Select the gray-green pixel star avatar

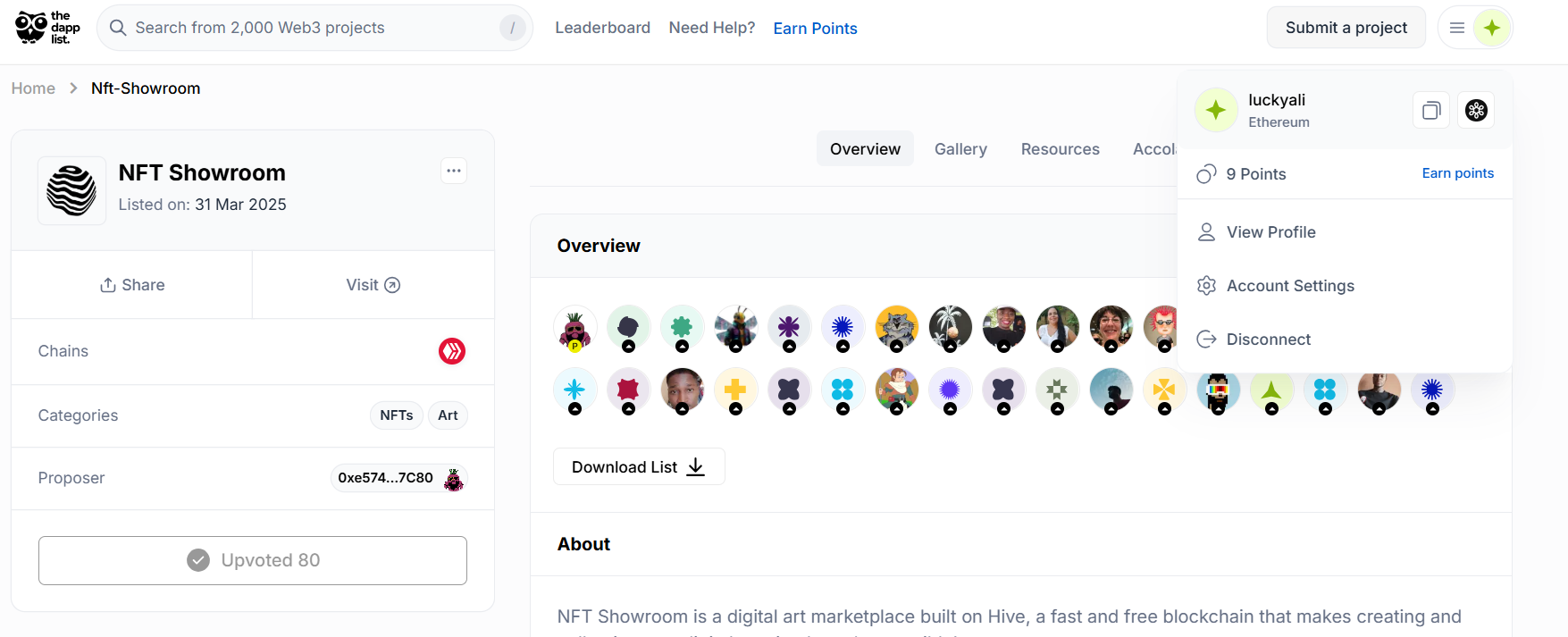click(1058, 390)
